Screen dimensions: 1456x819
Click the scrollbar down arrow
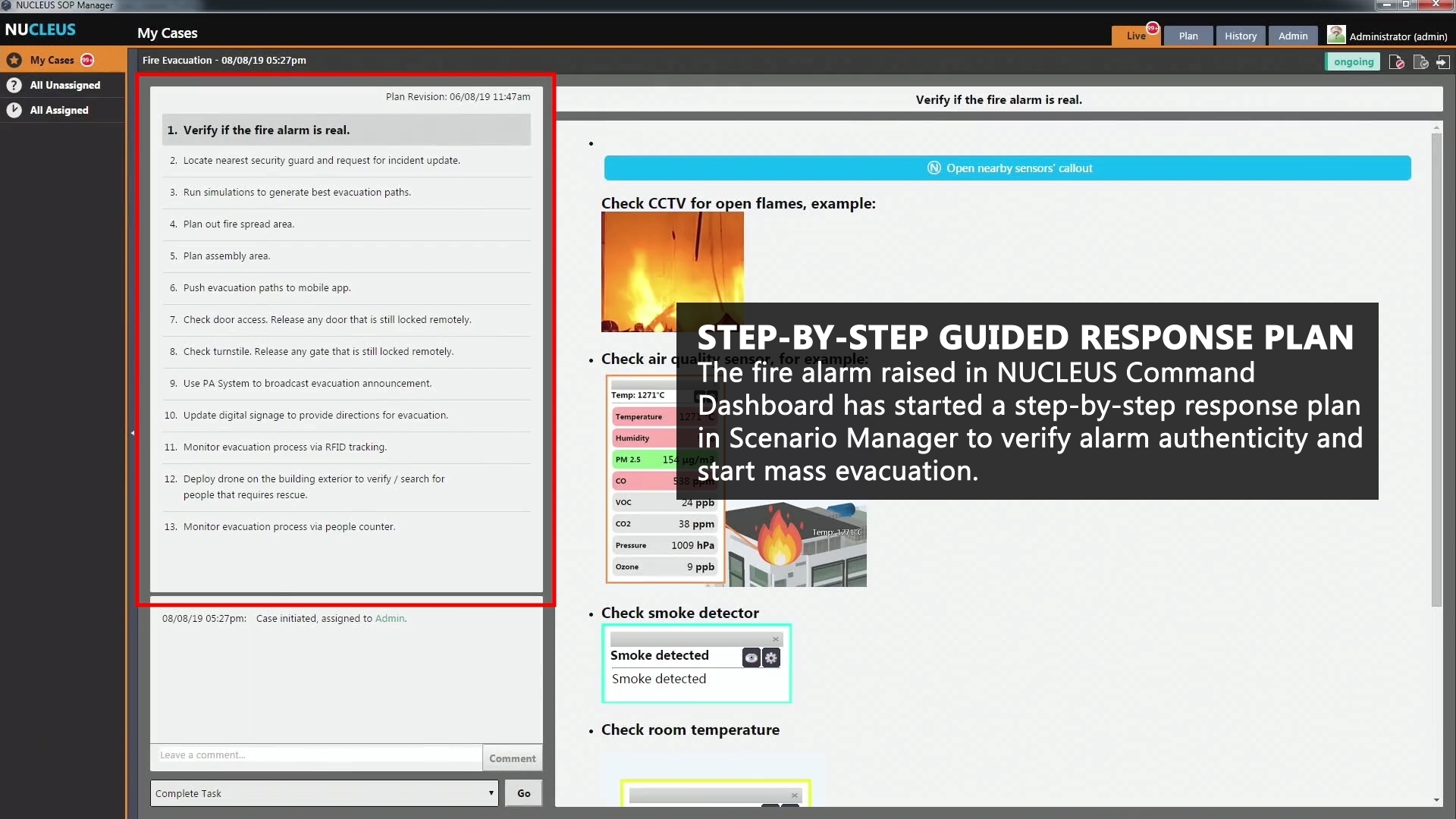(x=1436, y=800)
